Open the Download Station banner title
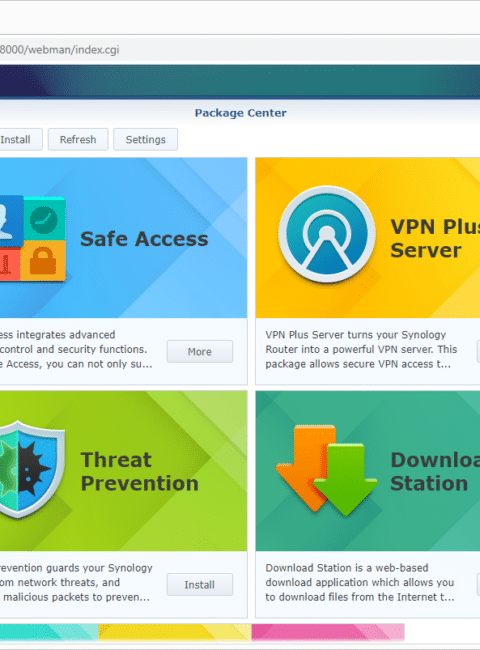480x650 pixels. 435,472
